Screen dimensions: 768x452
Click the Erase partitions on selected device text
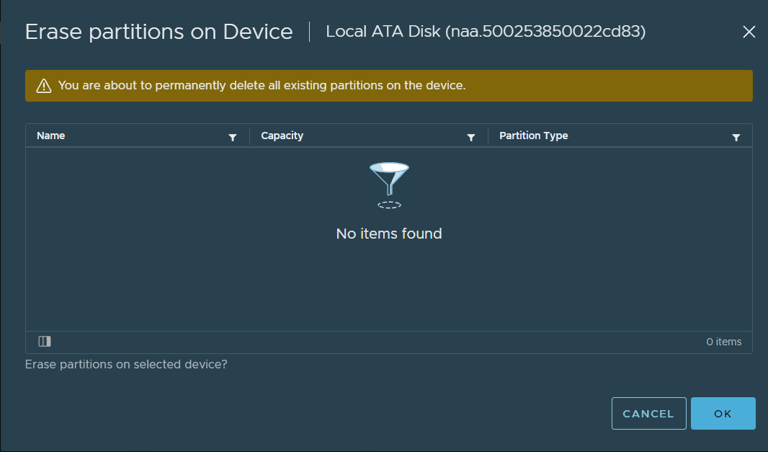pos(126,364)
